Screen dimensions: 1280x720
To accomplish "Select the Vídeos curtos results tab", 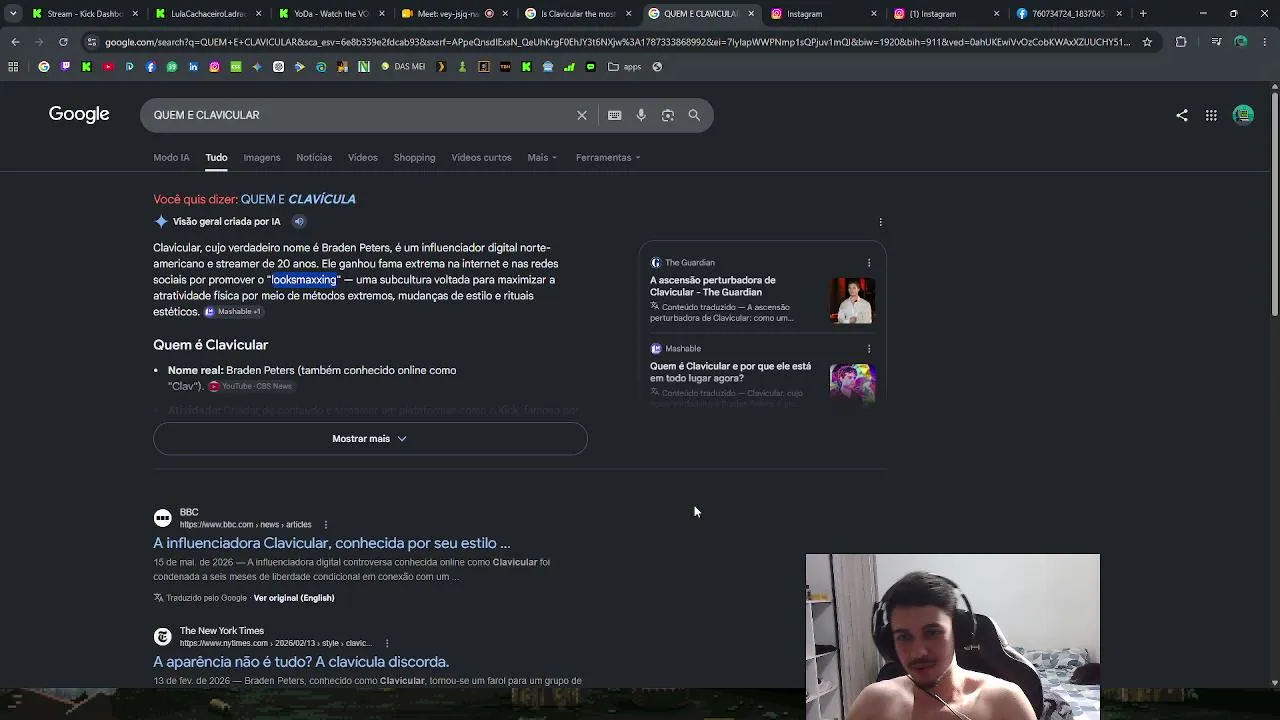I will tap(481, 157).
